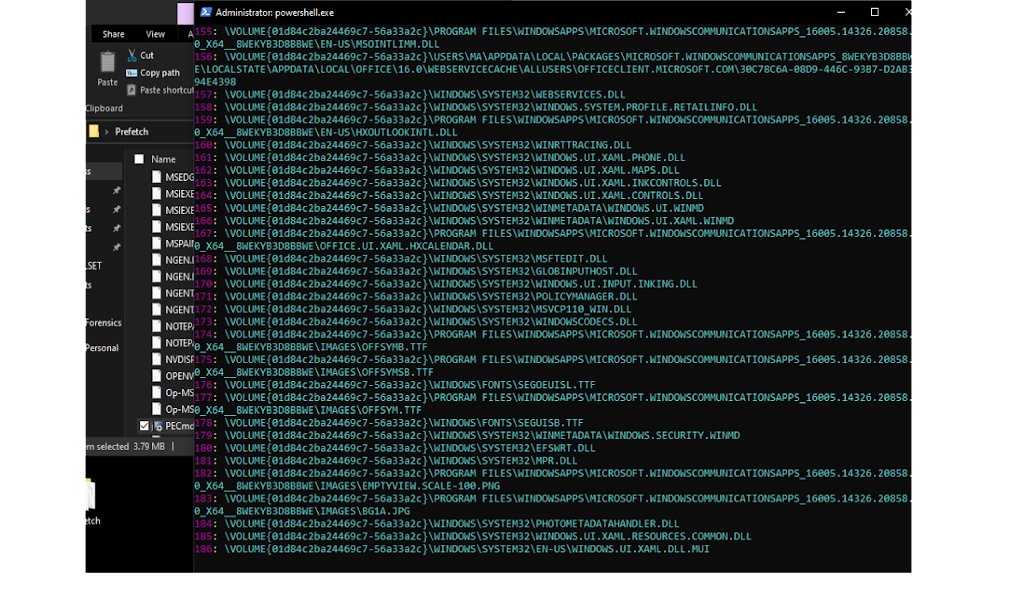Click the Prefetch breadcrumb in the address bar

(x=132, y=131)
